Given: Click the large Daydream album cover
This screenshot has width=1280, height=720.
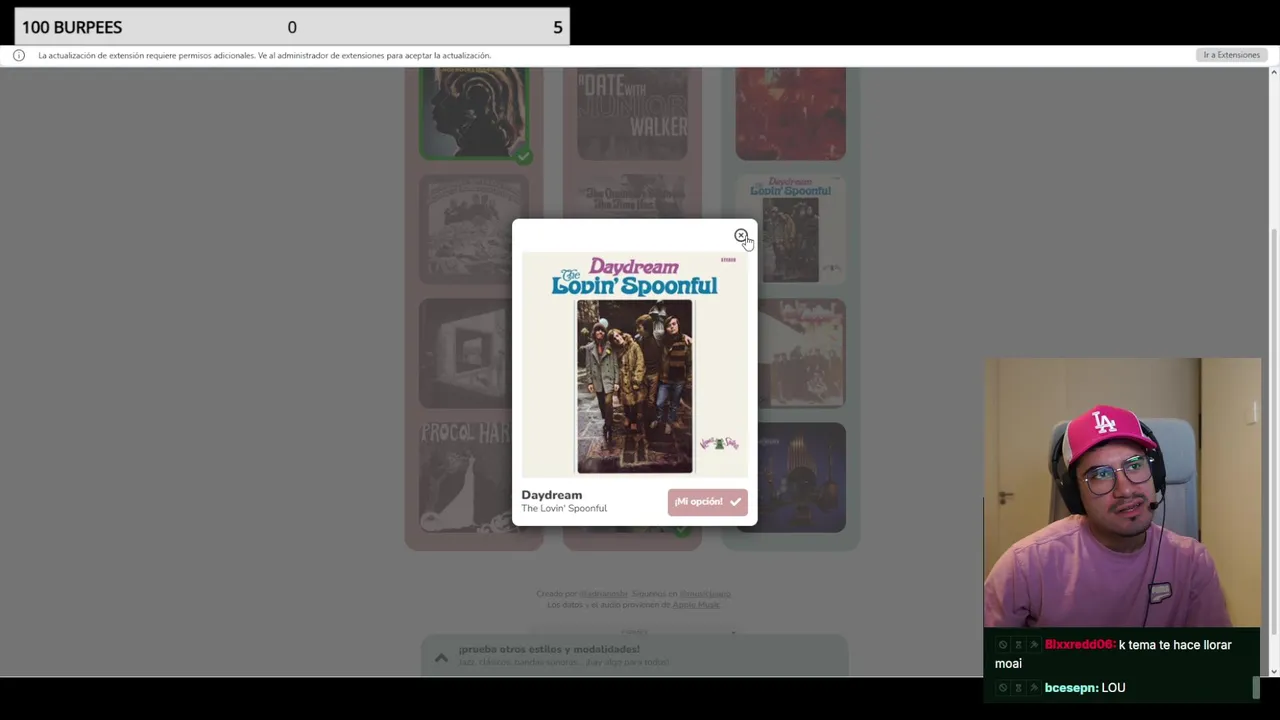Looking at the screenshot, I should pyautogui.click(x=634, y=365).
